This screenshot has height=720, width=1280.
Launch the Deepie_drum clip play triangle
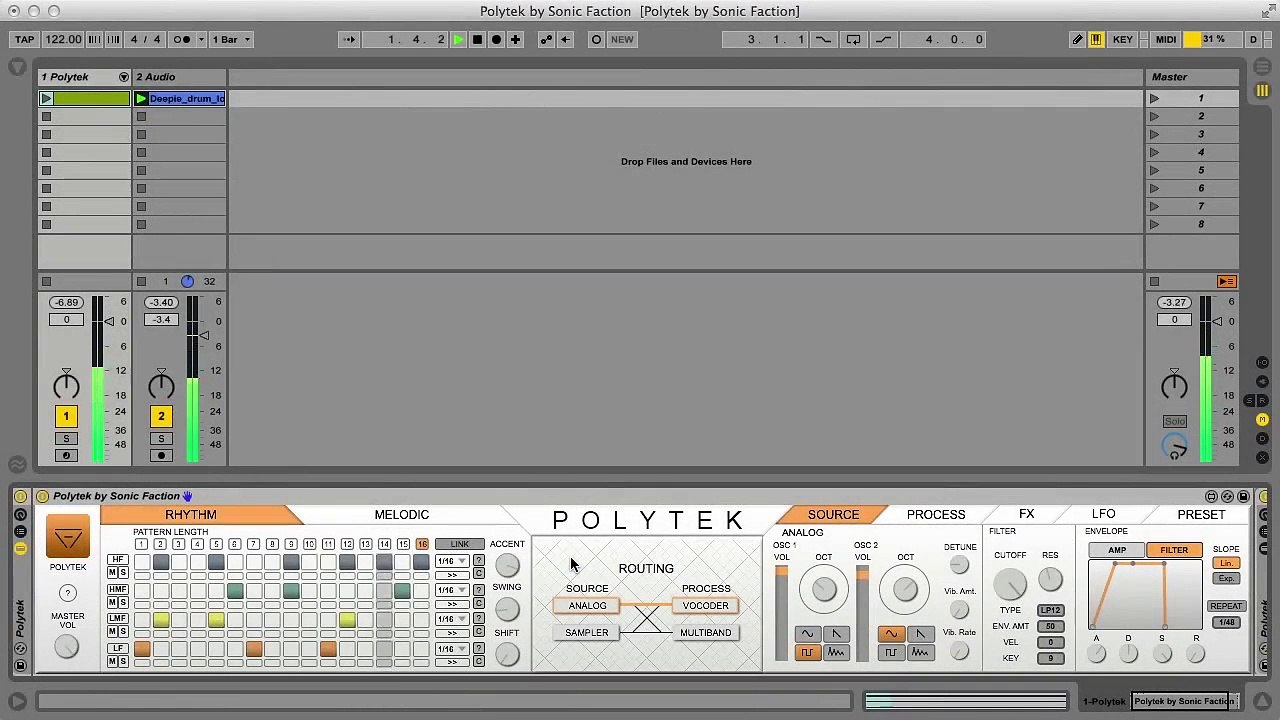[x=141, y=98]
